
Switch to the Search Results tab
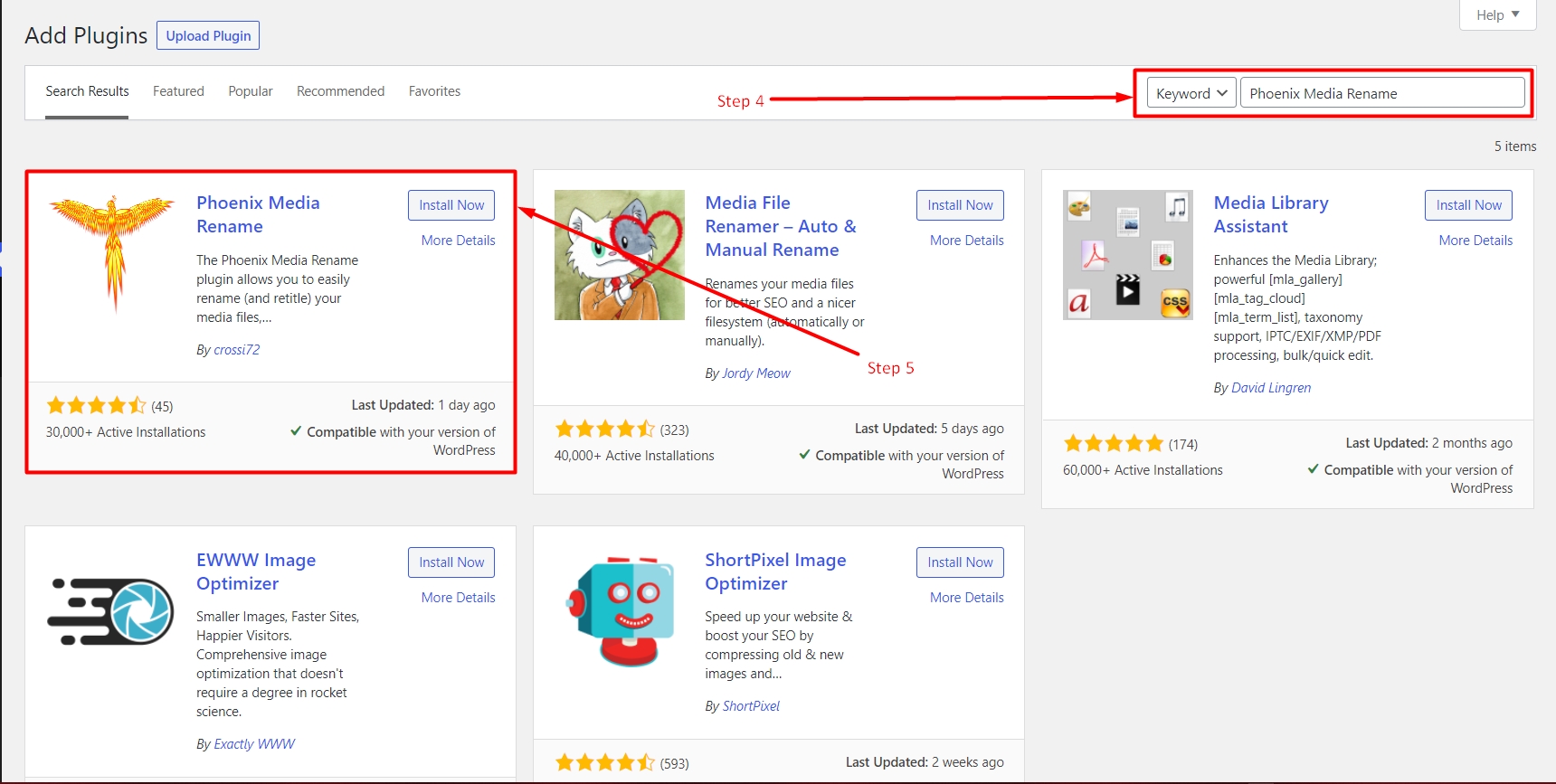point(87,91)
